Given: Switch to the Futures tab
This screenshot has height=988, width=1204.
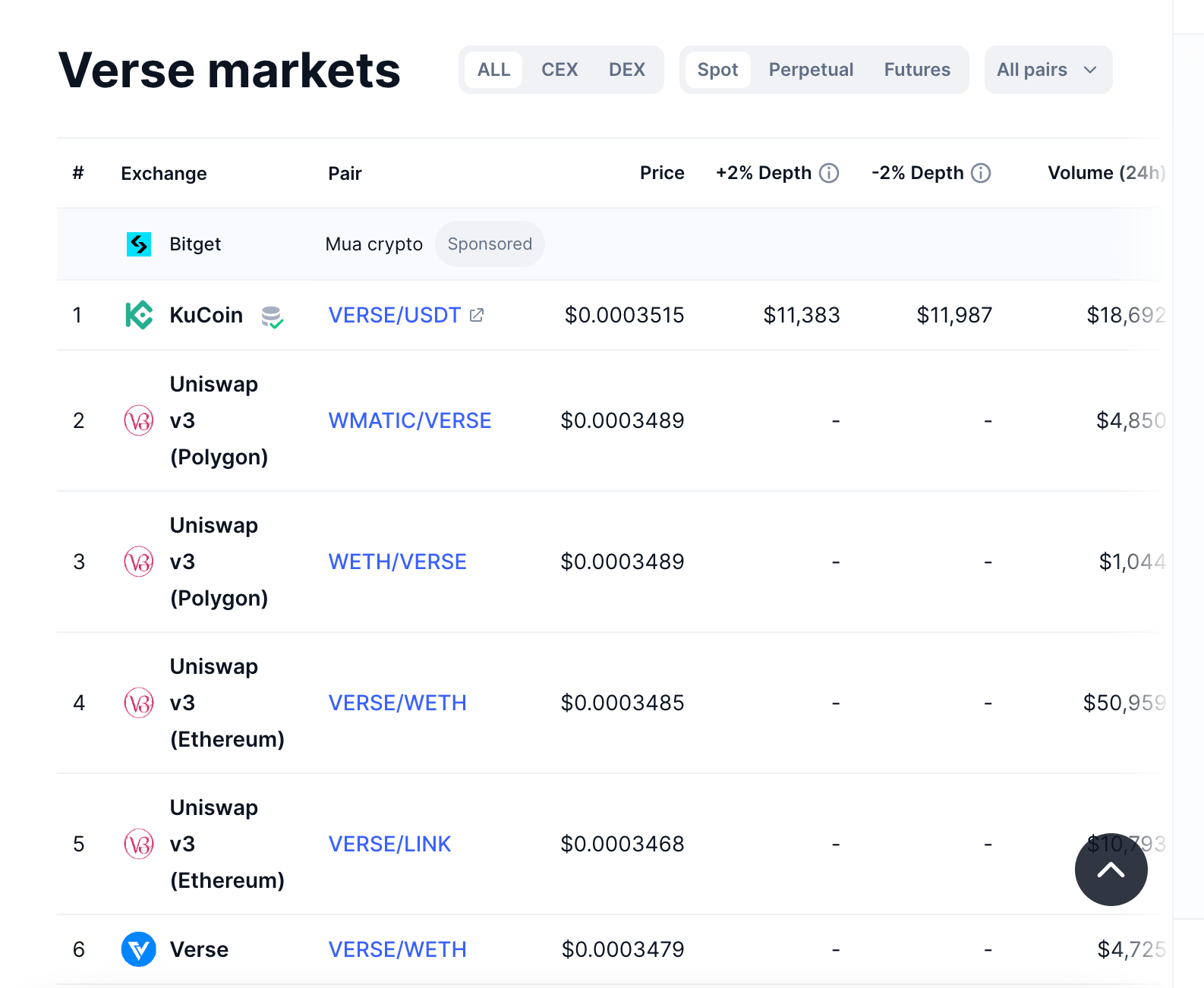Looking at the screenshot, I should (x=917, y=70).
